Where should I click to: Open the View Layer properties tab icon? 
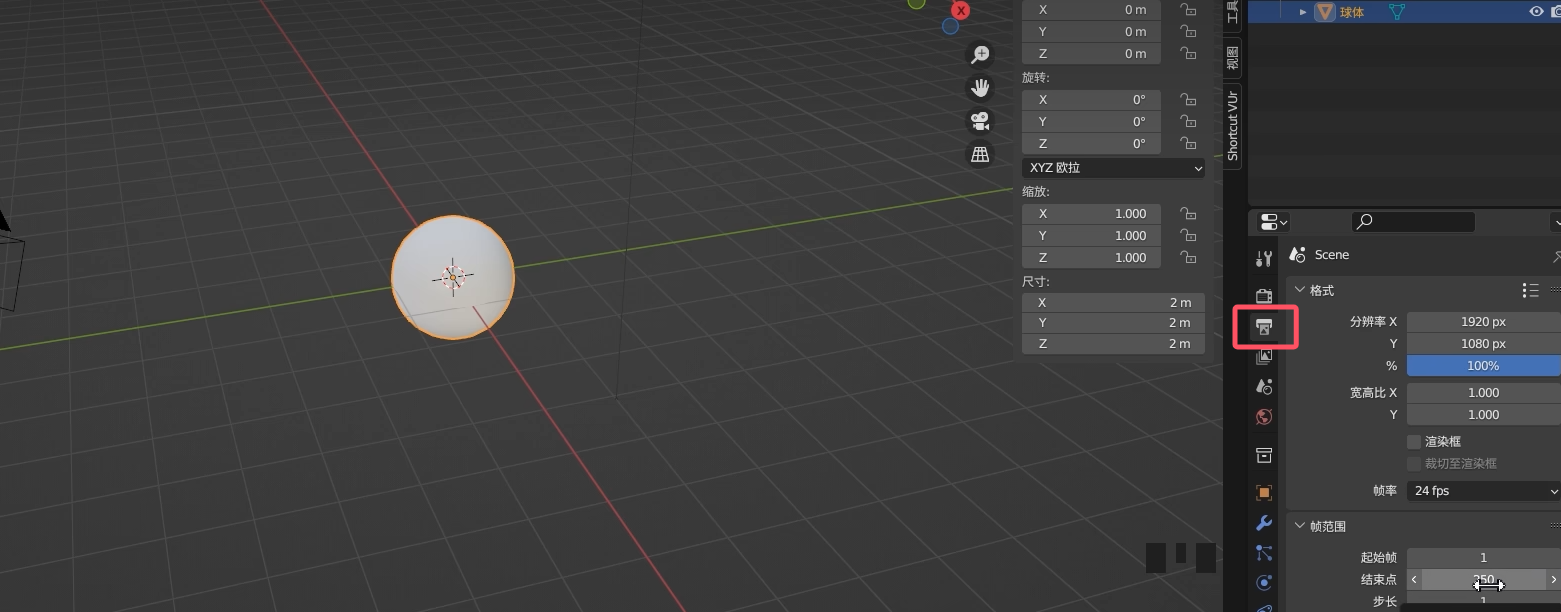(x=1264, y=356)
